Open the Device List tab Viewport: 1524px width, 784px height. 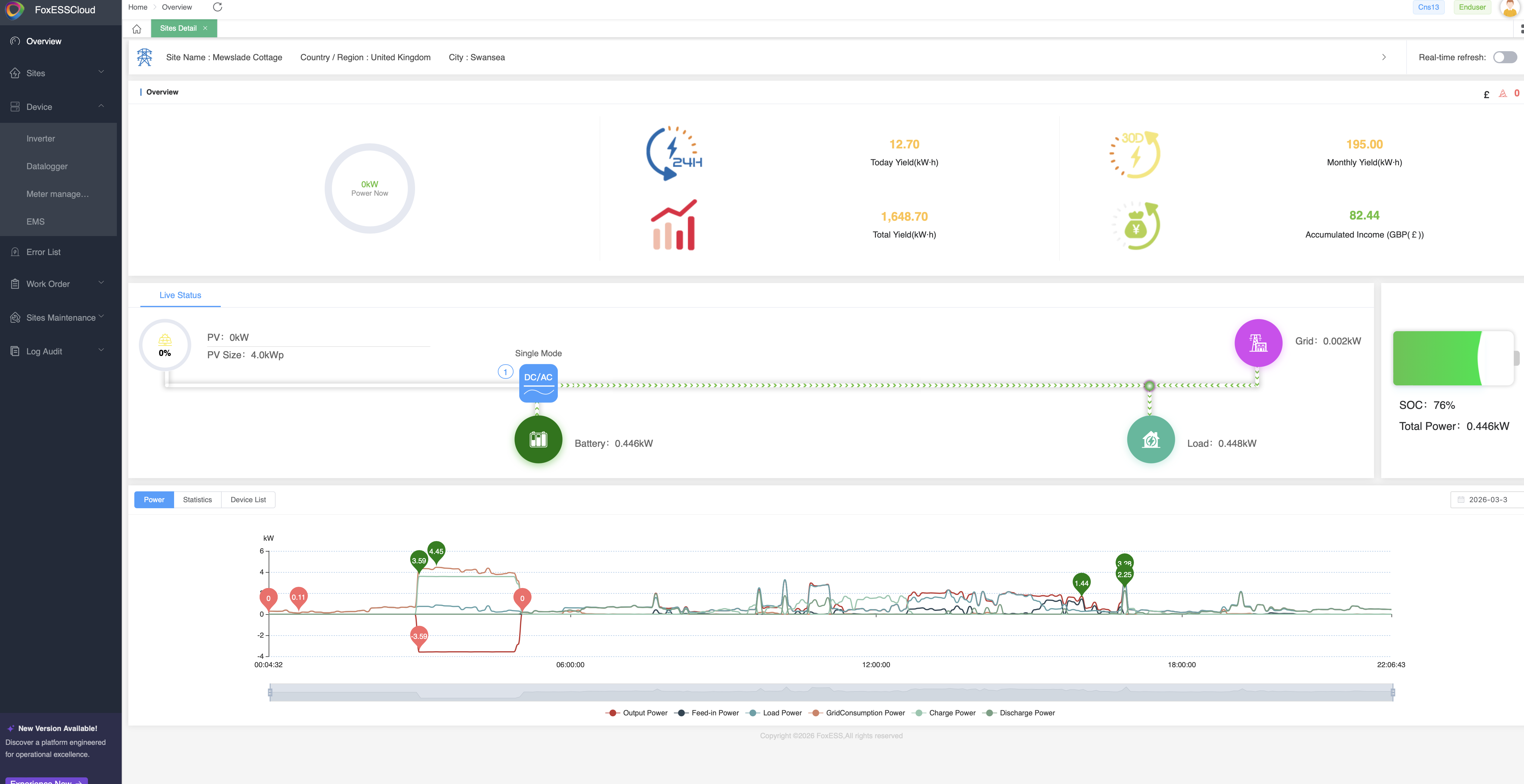(x=248, y=499)
